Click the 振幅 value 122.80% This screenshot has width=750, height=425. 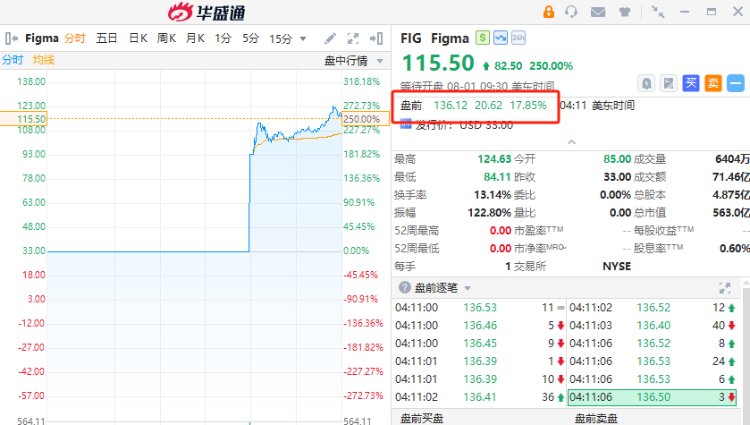coord(489,212)
